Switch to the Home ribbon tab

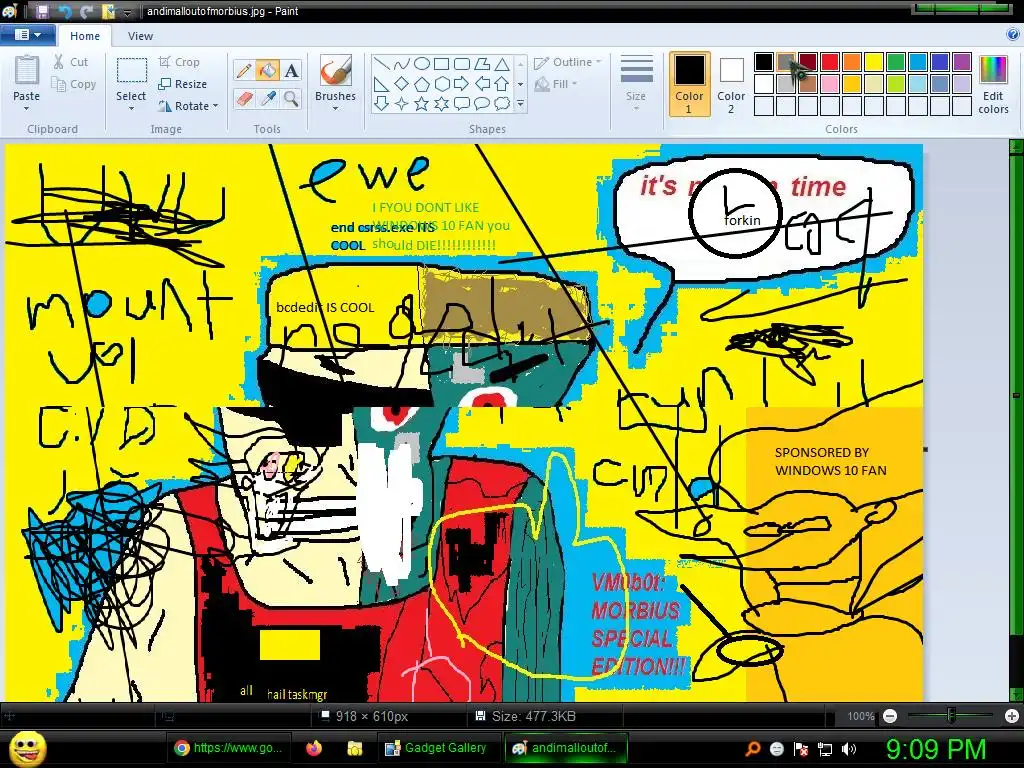tap(85, 36)
